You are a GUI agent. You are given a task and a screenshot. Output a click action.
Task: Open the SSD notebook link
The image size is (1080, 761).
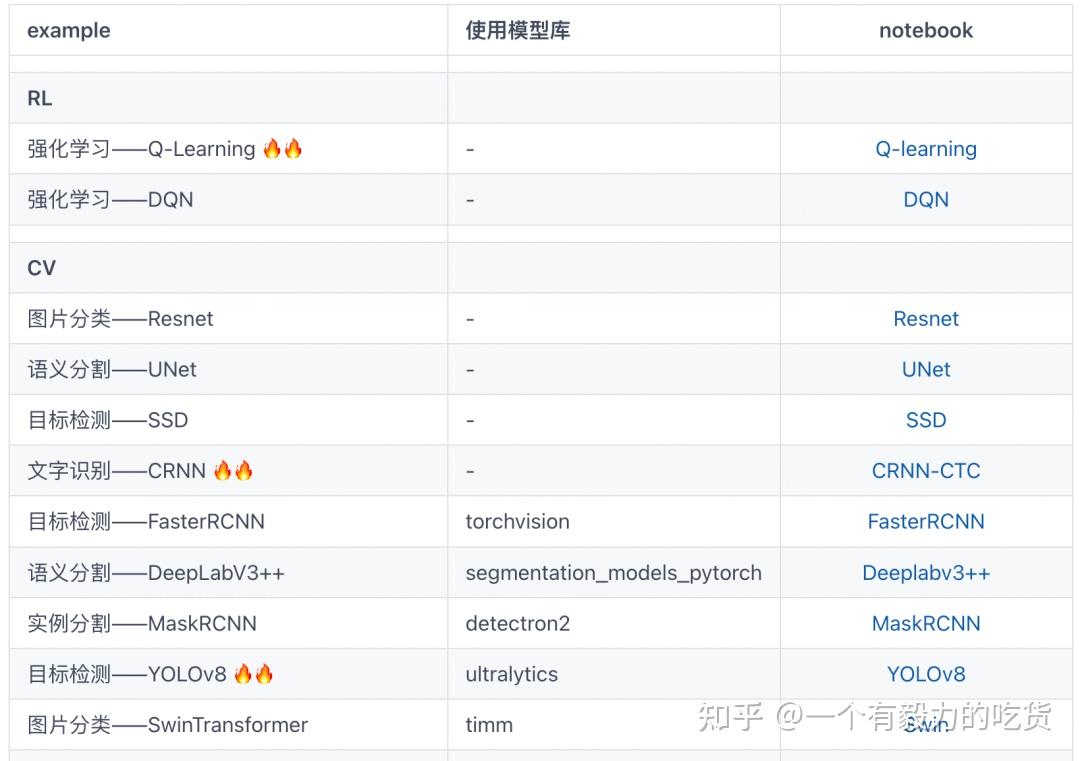point(926,420)
